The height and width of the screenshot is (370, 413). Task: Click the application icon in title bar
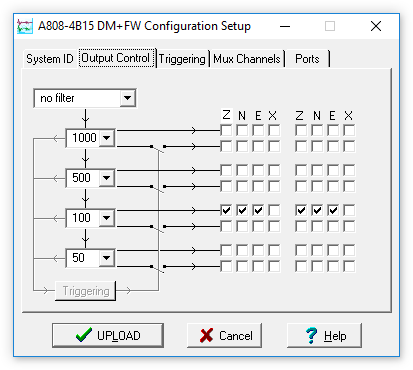tap(25, 26)
